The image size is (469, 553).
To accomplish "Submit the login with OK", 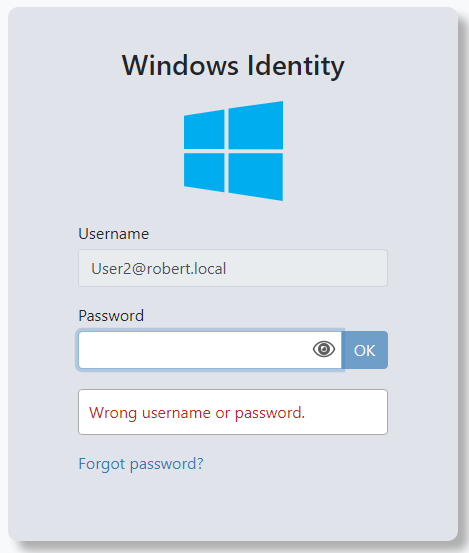I will pyautogui.click(x=365, y=350).
